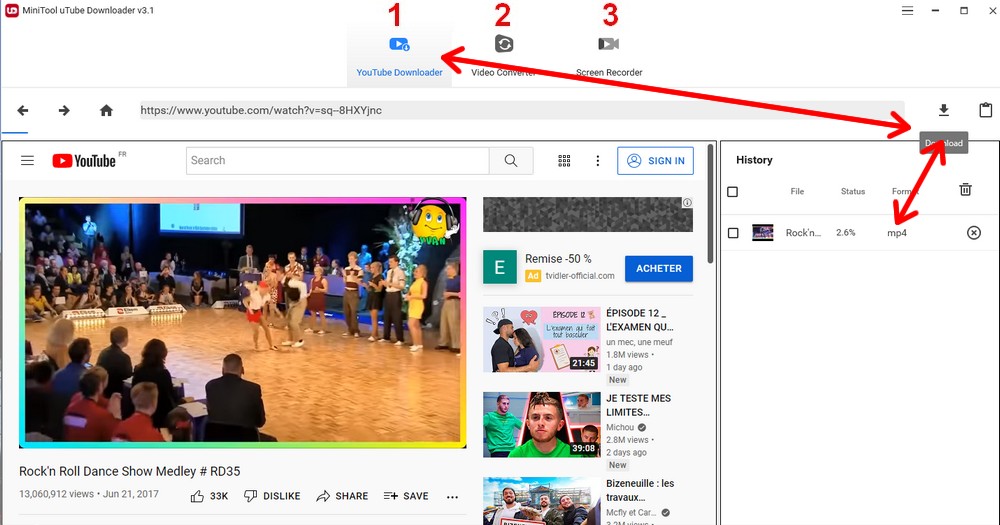Save the video to a playlist
Screen dimensions: 1000x525
point(406,496)
